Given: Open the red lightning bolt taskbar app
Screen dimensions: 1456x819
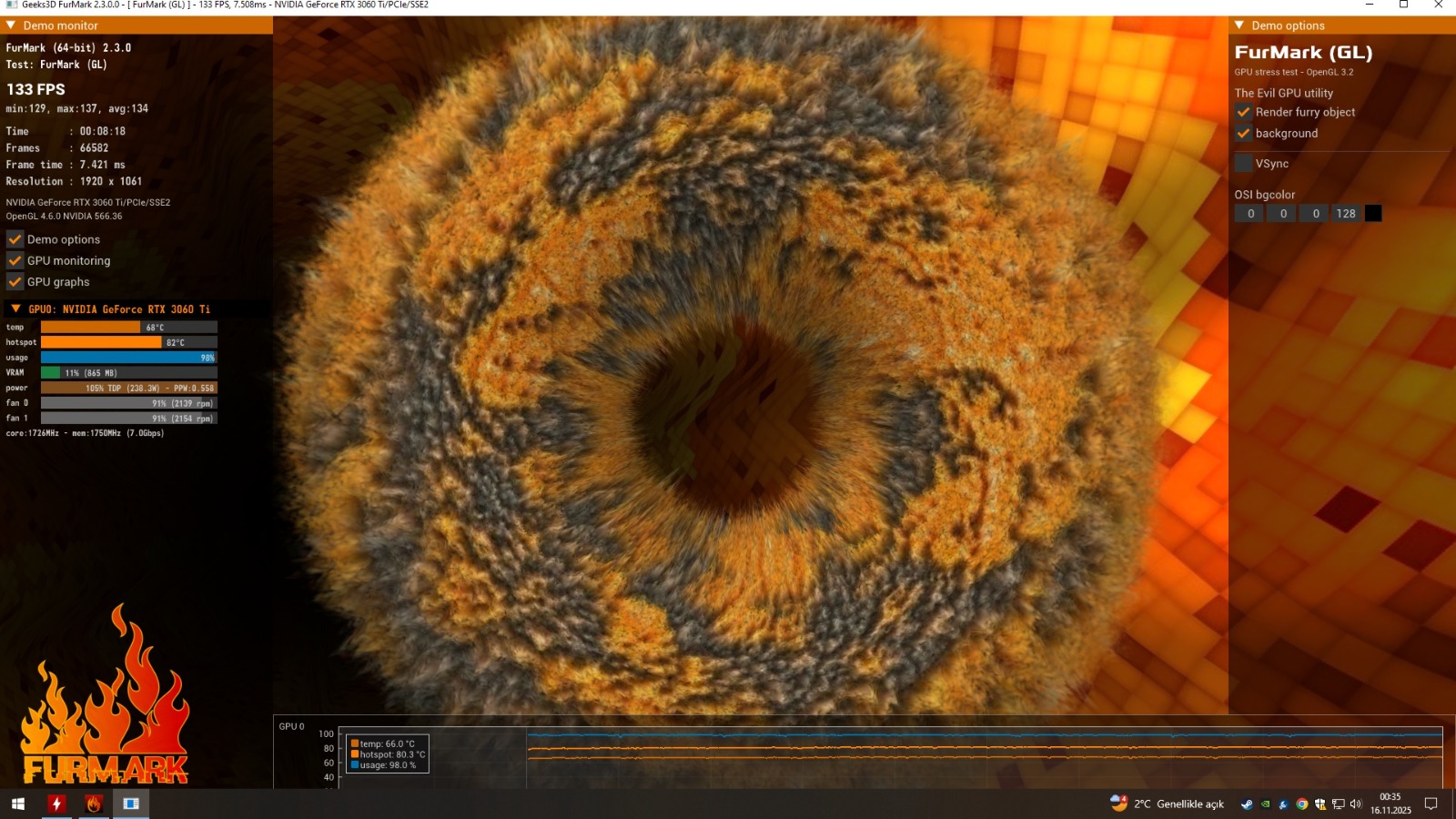Looking at the screenshot, I should click(x=56, y=804).
